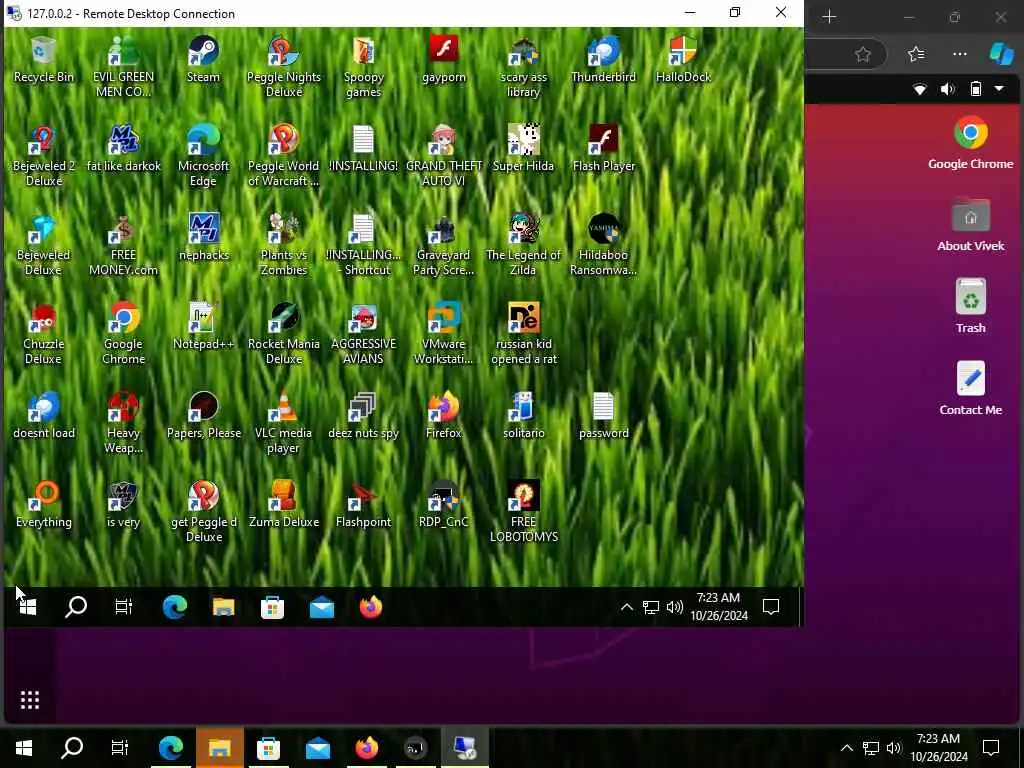Launch the Plants vs Zombies shortcut
This screenshot has height=768, width=1024.
point(283,245)
